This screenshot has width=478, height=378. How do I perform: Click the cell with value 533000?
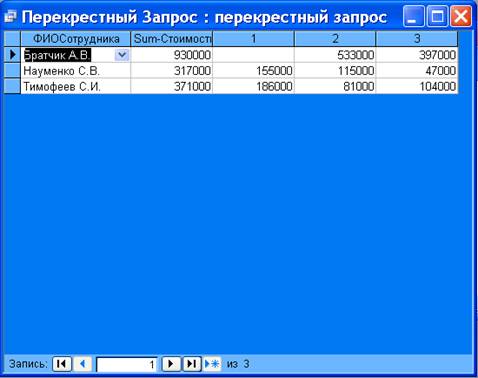coord(335,55)
